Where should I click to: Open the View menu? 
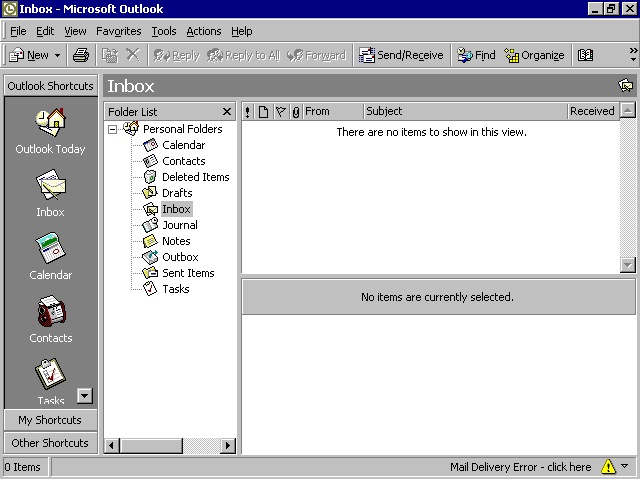(x=75, y=31)
